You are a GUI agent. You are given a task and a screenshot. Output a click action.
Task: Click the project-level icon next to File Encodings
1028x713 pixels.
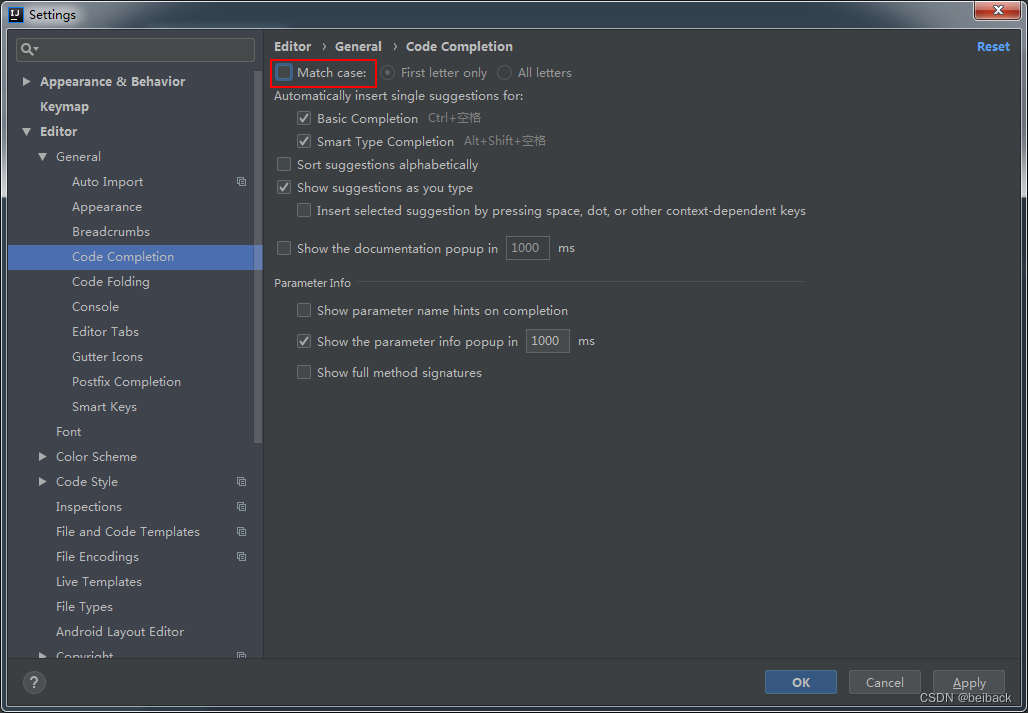coord(241,556)
